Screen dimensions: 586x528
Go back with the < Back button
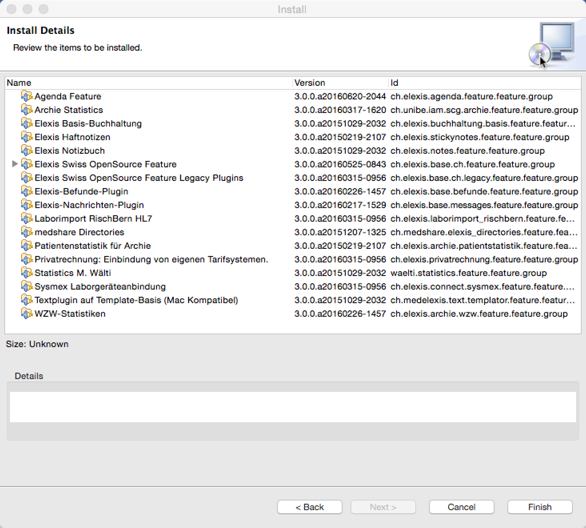tap(310, 507)
